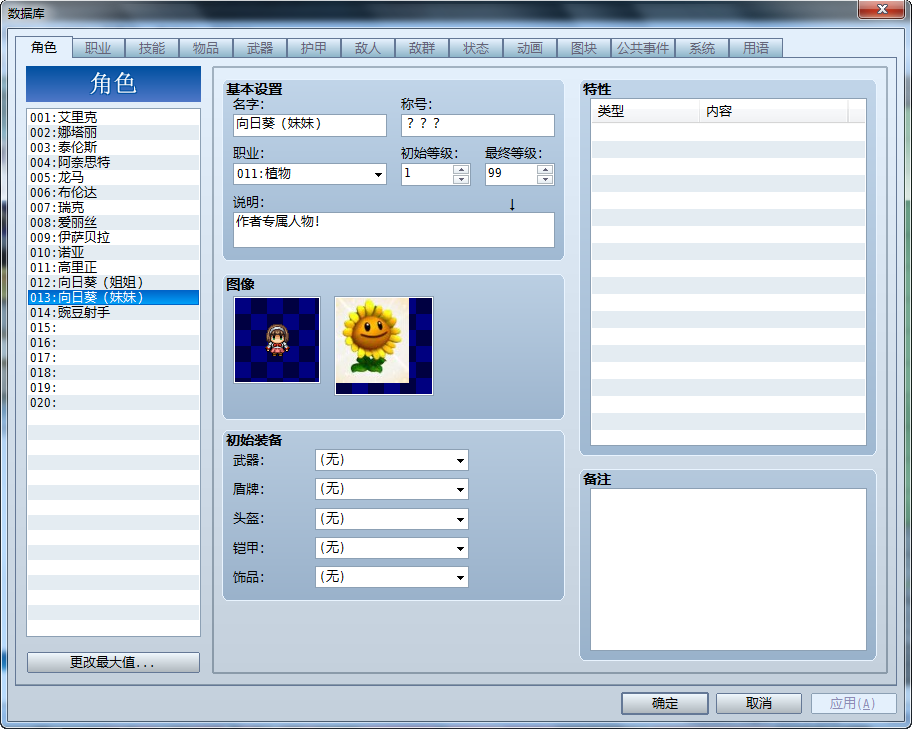
Task: Click the 名字 name input field
Action: coord(310,125)
